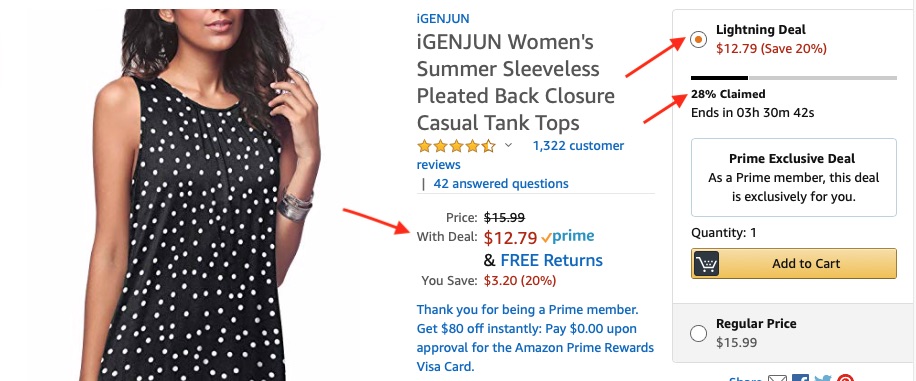Share on Pinterest icon

(845, 379)
